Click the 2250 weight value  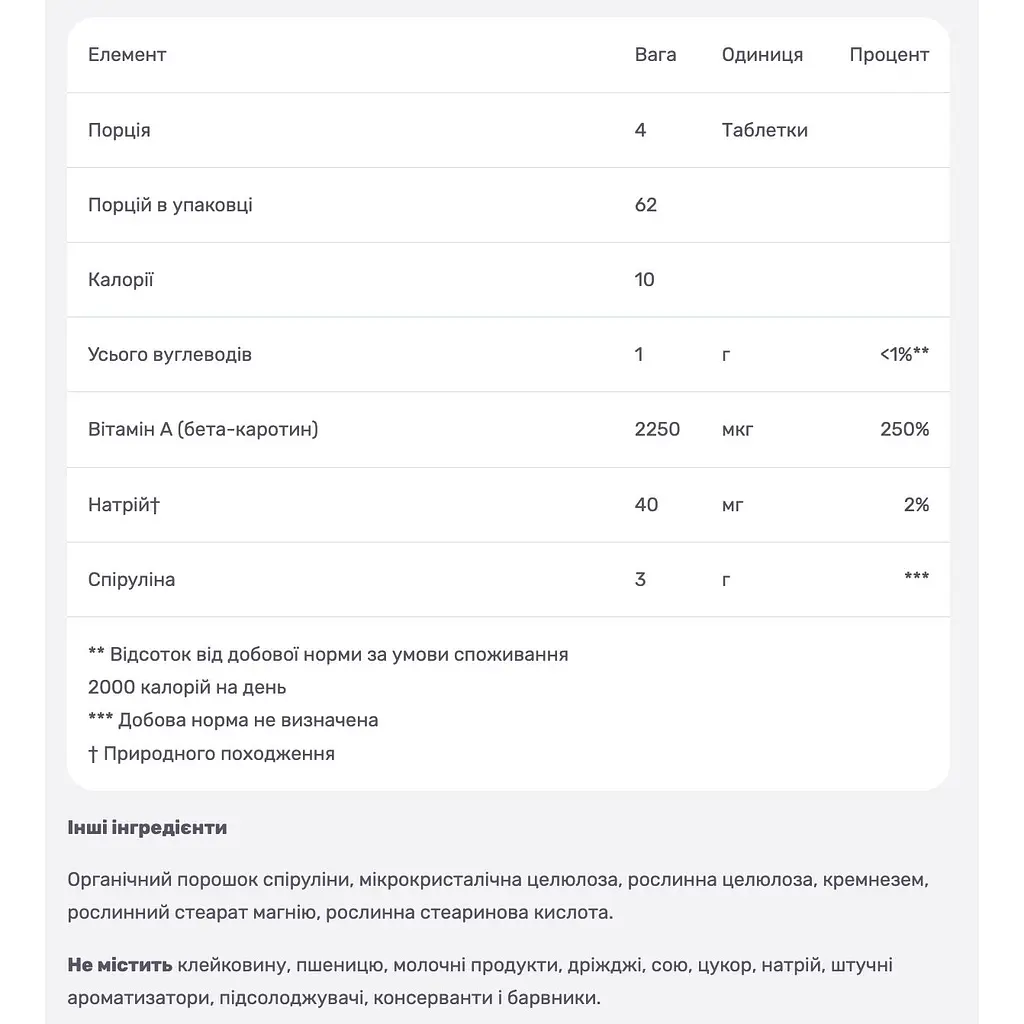[x=658, y=429]
